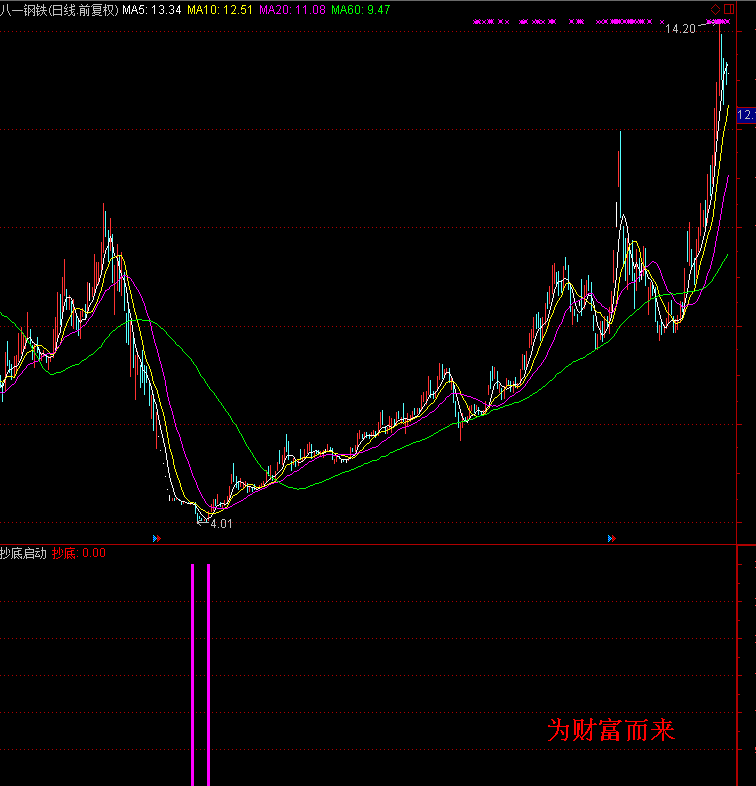Select the green MA60: 9.47 label

click(361, 10)
